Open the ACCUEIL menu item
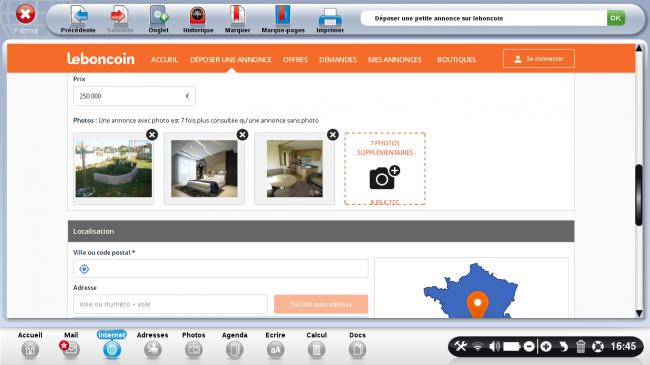Screen dimensions: 650x365 (164, 60)
